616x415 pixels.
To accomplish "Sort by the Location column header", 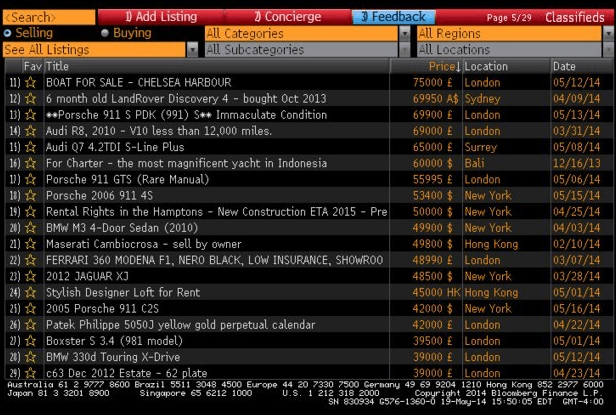I will pos(507,66).
